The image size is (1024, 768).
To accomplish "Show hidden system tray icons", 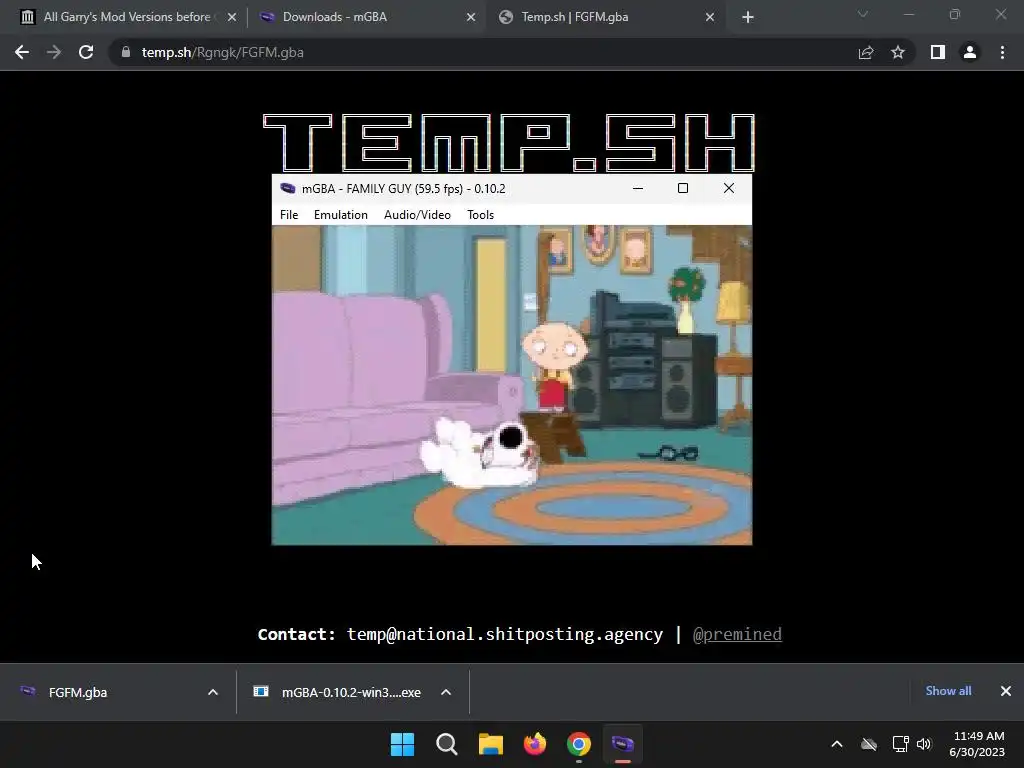I will 837,744.
